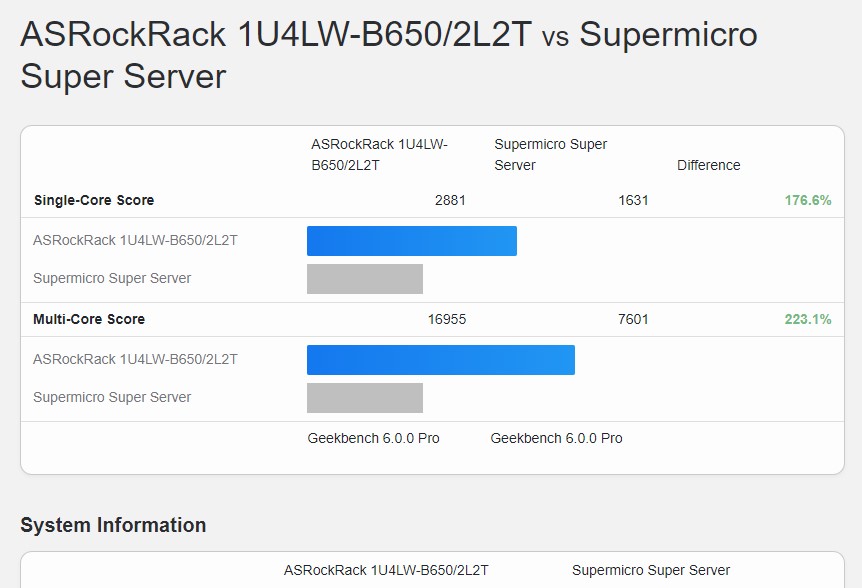Click the multi-core score 16955
Image resolution: width=862 pixels, height=588 pixels.
pos(447,319)
